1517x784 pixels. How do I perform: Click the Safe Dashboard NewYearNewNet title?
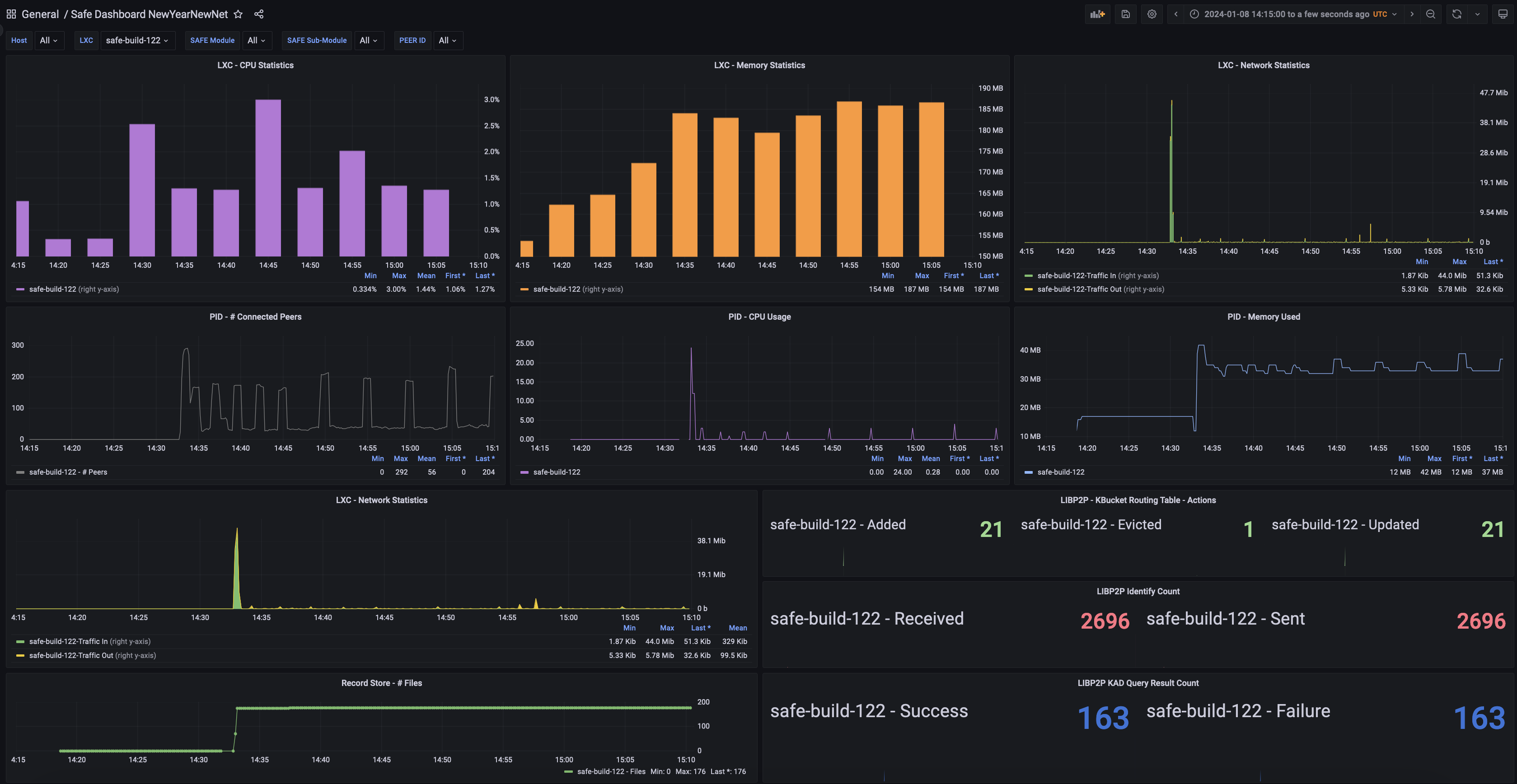[149, 14]
